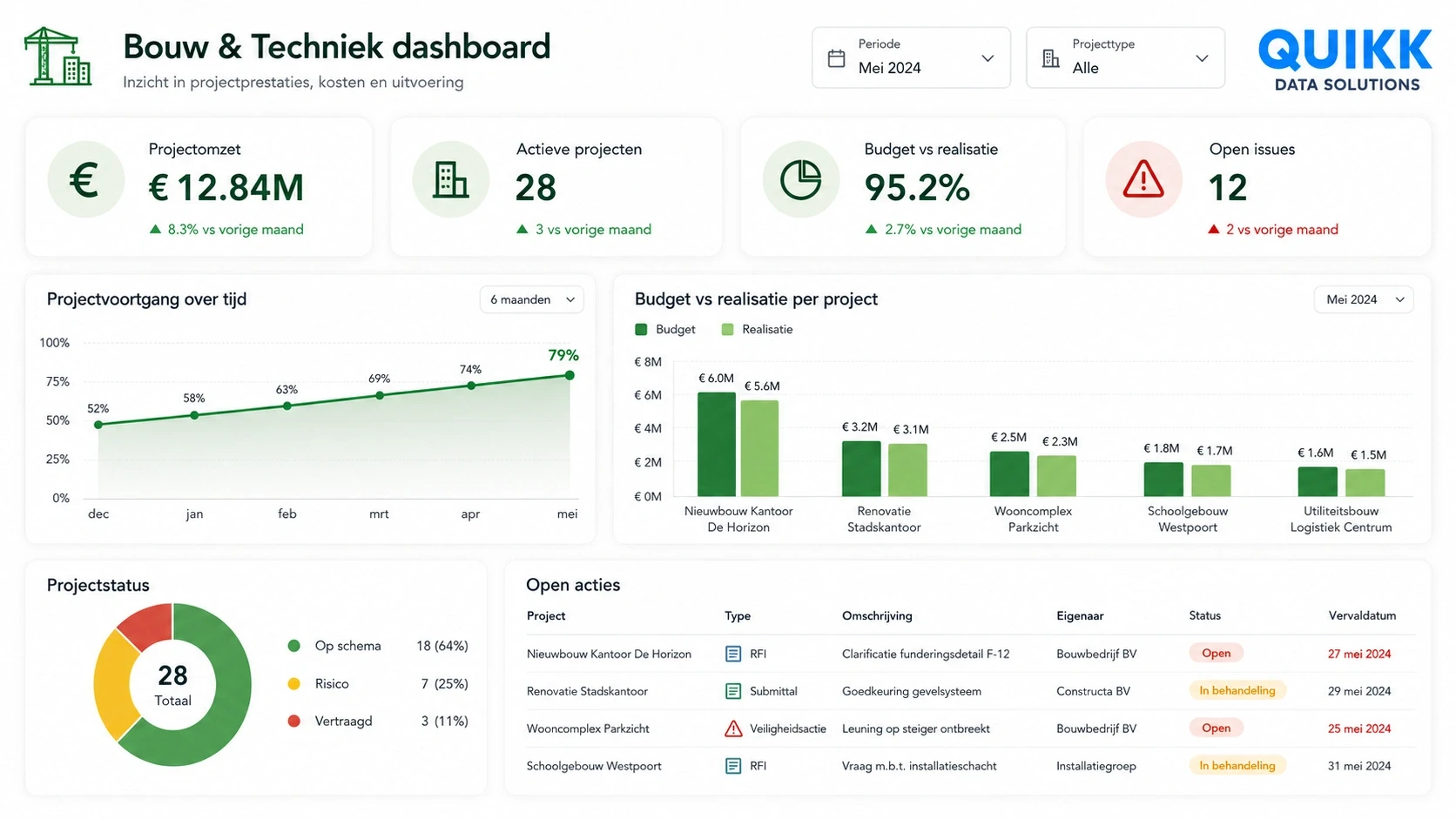Click the Submittal document icon in Renovatie Stadskantoor row

click(733, 691)
